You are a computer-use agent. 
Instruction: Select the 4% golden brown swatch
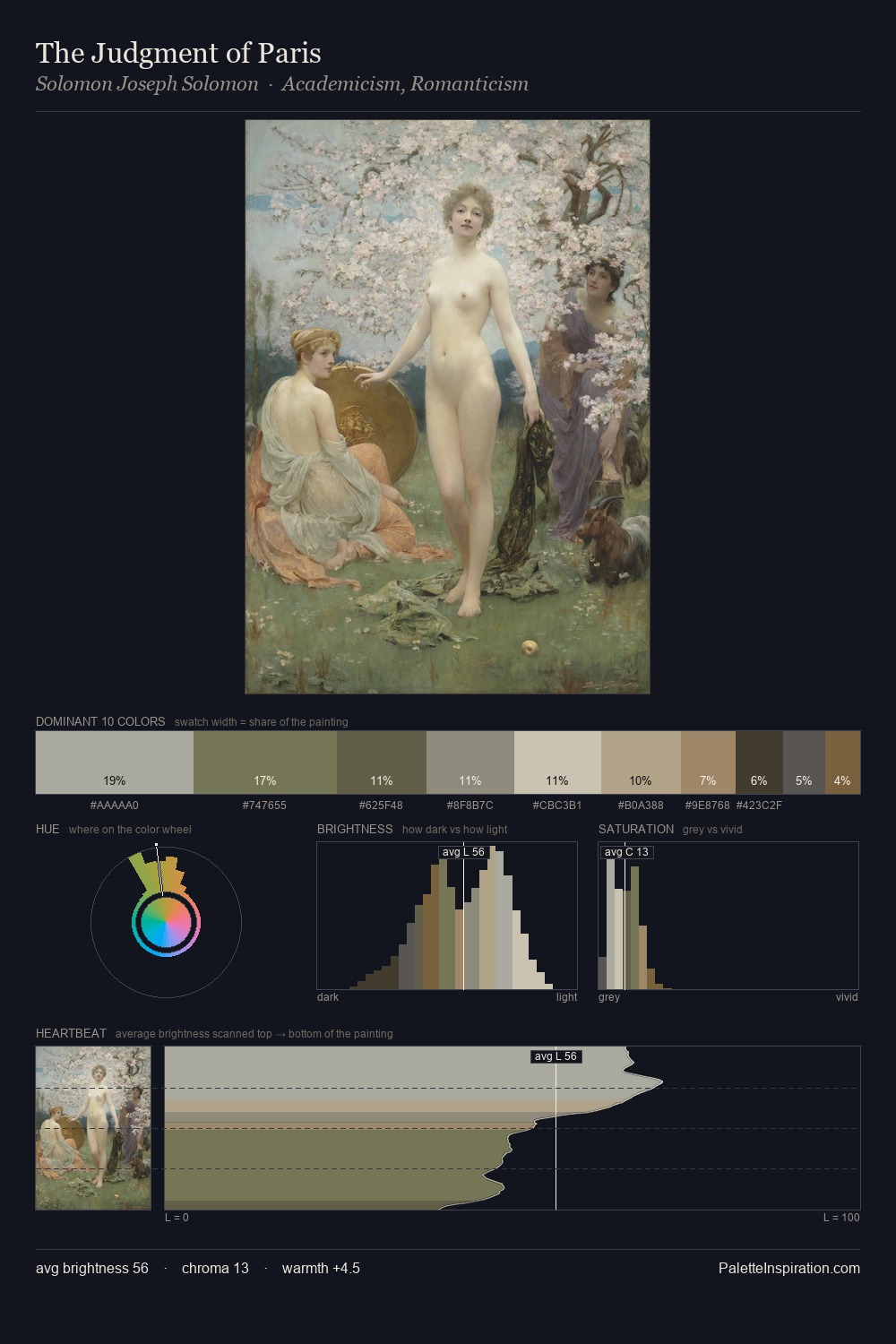[842, 762]
